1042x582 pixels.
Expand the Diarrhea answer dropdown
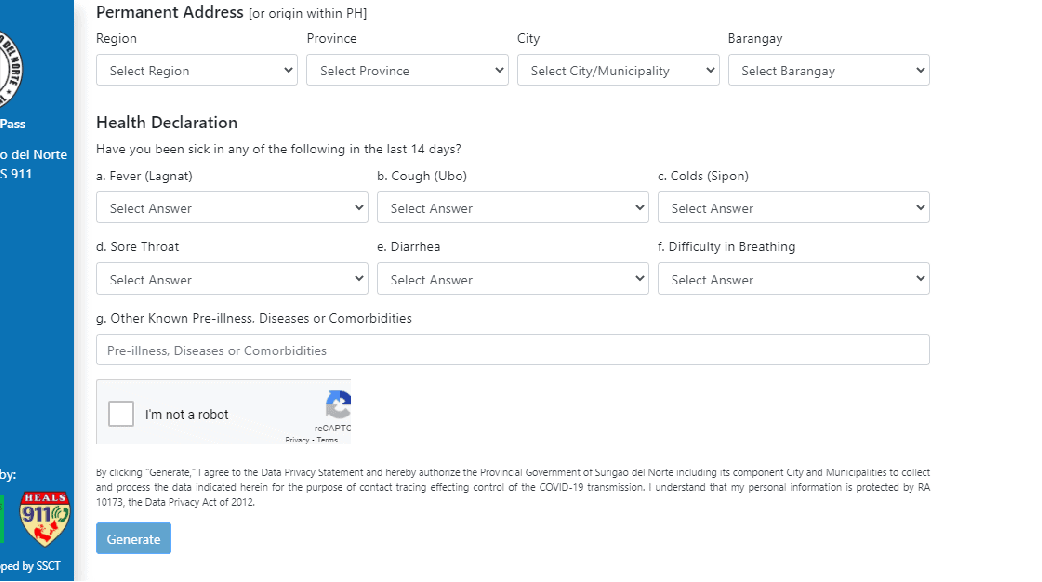tap(513, 279)
